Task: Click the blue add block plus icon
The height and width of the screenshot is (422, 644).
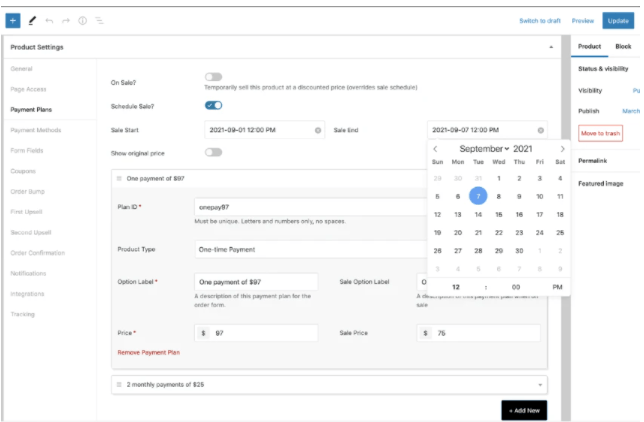Action: pyautogui.click(x=12, y=20)
